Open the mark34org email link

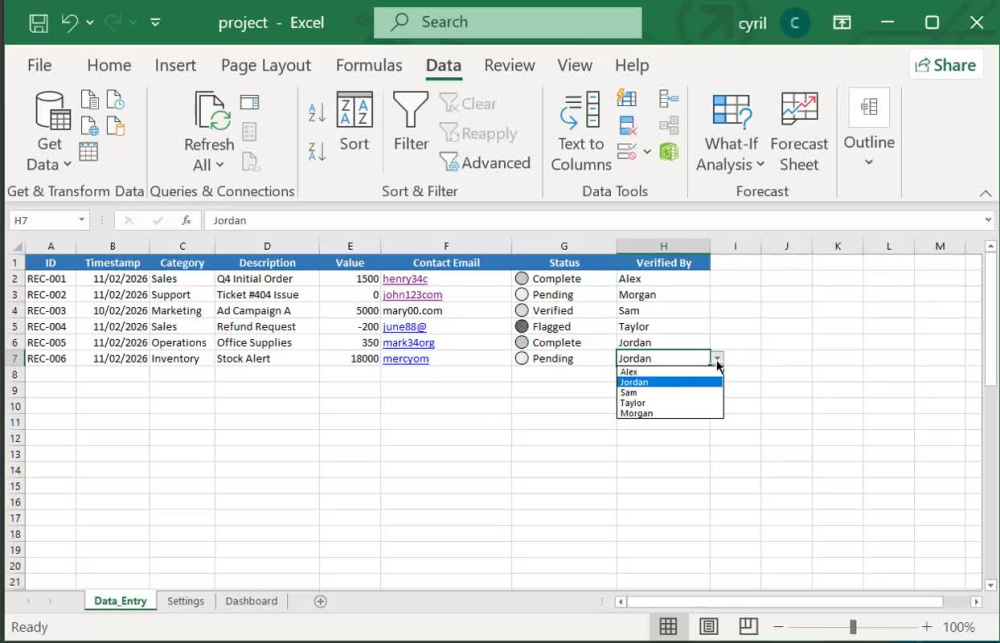tap(409, 343)
